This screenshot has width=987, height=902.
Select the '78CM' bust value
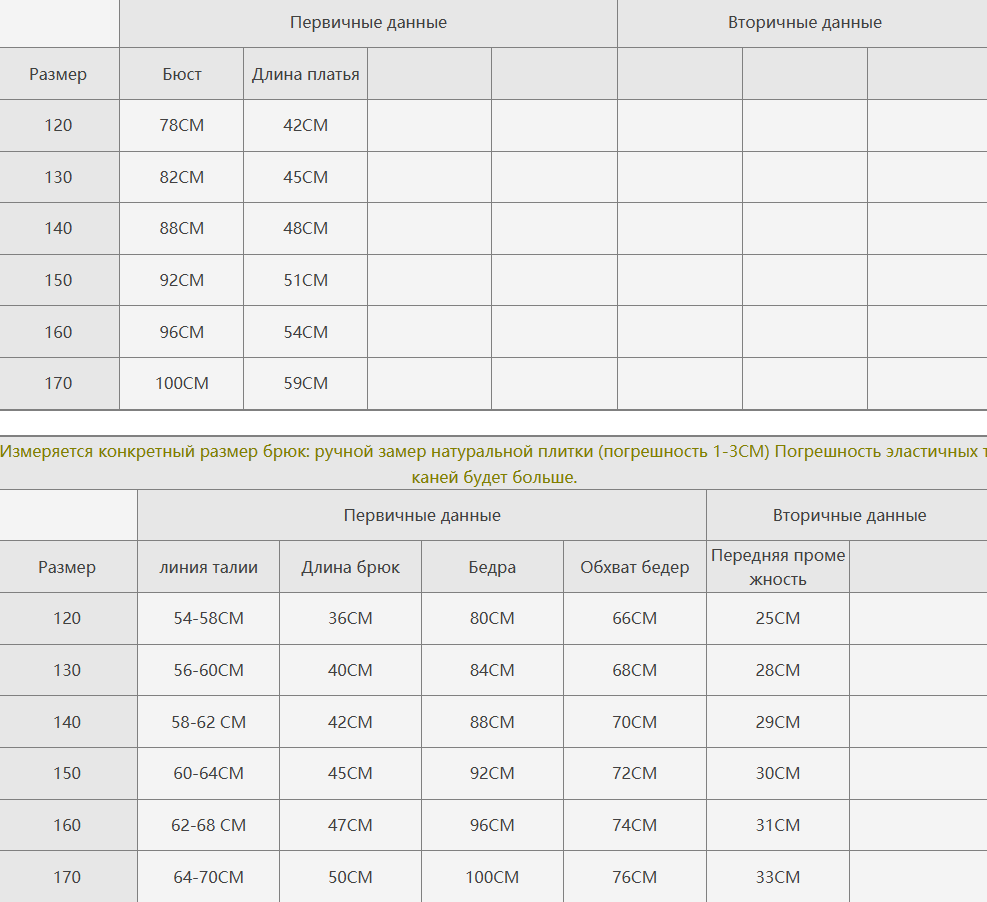click(181, 125)
